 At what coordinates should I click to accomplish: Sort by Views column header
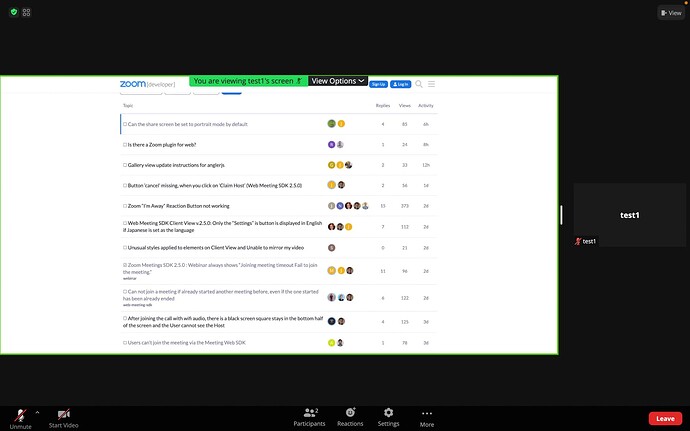click(x=404, y=106)
